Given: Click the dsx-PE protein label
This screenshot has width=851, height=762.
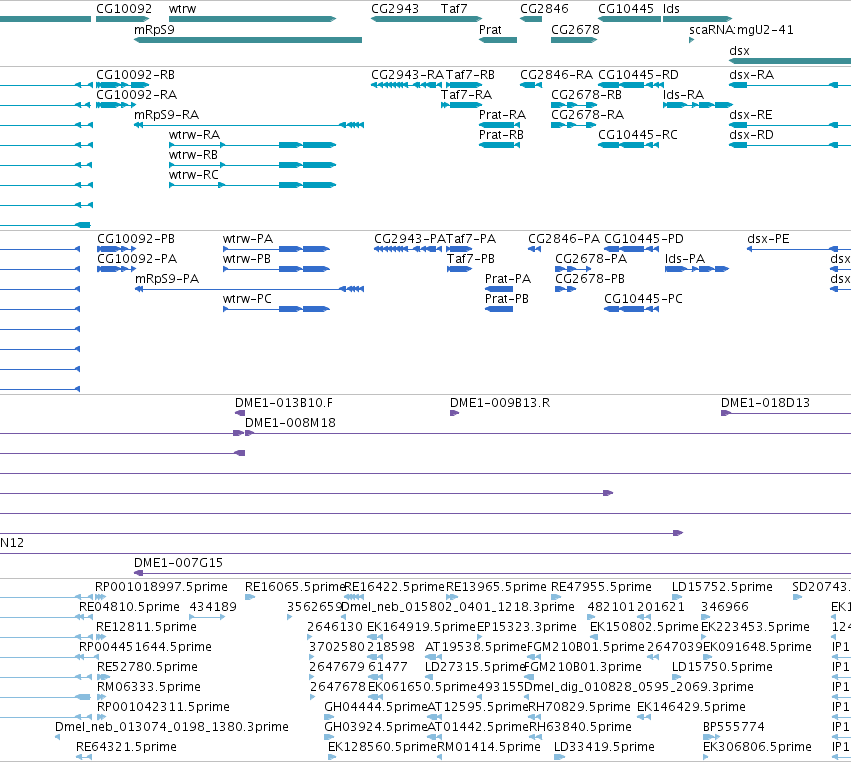Looking at the screenshot, I should pyautogui.click(x=768, y=239).
